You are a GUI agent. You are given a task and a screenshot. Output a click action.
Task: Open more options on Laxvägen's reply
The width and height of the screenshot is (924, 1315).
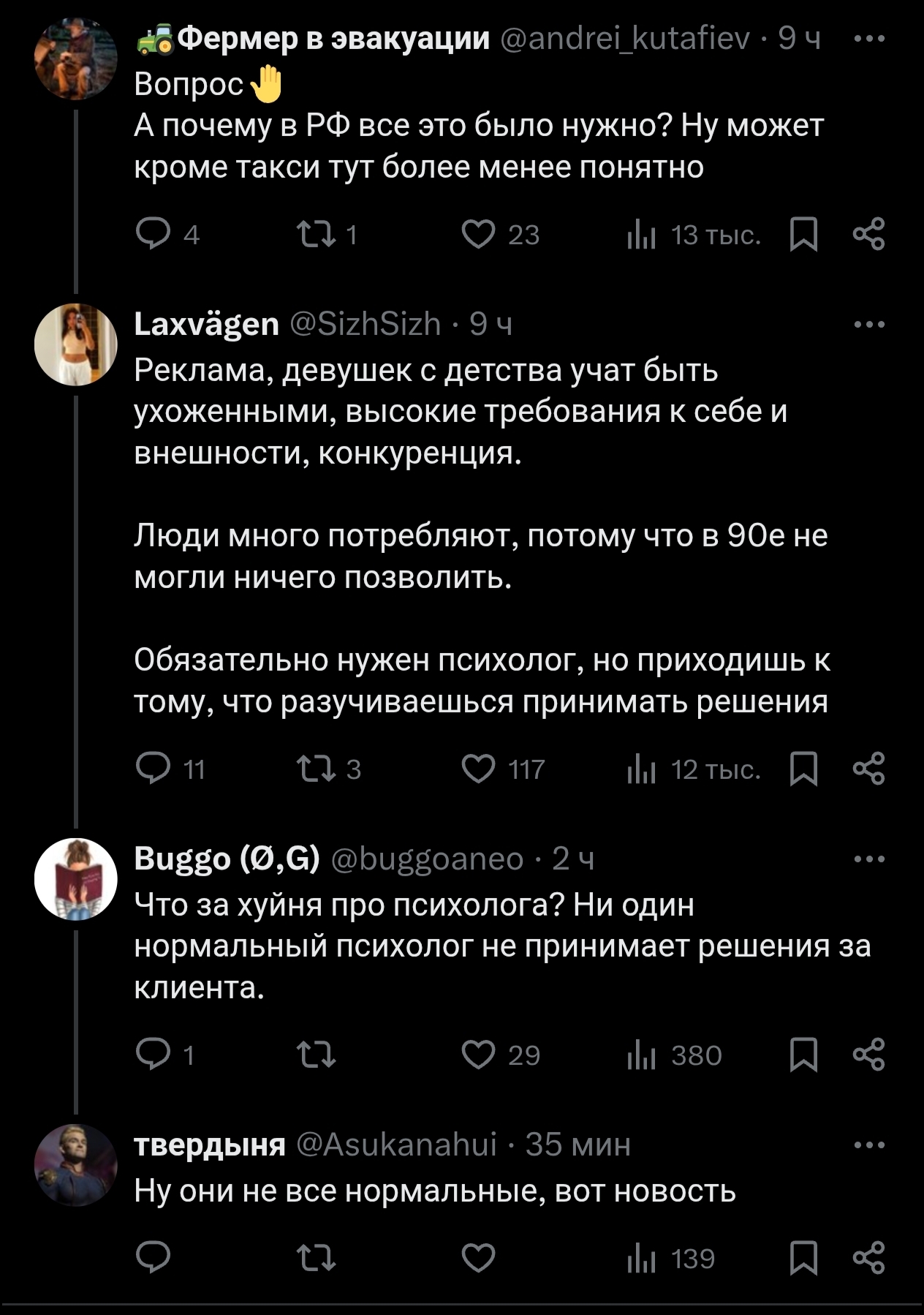(869, 324)
